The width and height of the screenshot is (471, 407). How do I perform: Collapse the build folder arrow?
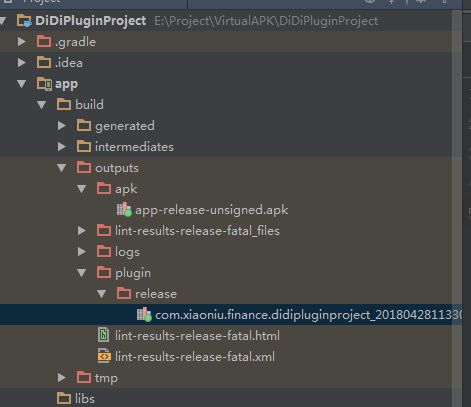(x=42, y=105)
